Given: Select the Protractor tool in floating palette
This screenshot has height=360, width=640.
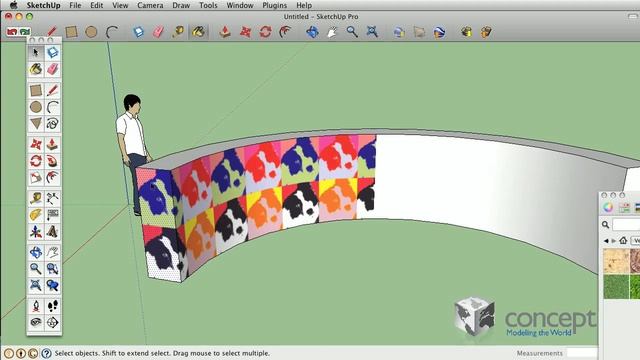Looking at the screenshot, I should (x=36, y=215).
